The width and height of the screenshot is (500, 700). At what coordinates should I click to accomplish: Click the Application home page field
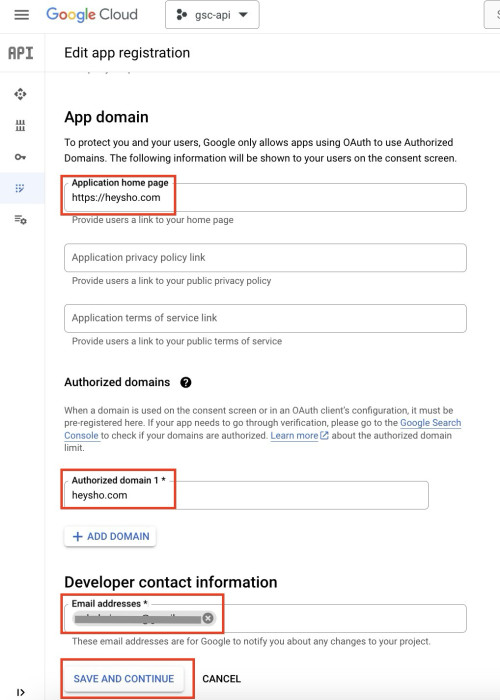[x=265, y=197]
